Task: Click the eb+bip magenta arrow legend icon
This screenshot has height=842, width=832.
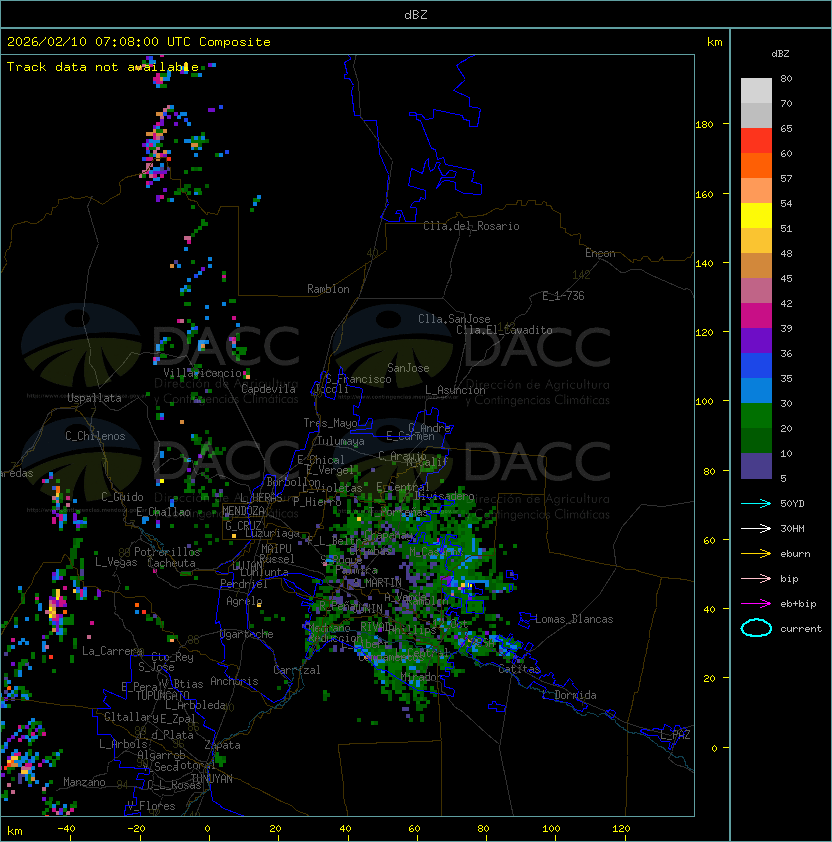Action: point(756,604)
